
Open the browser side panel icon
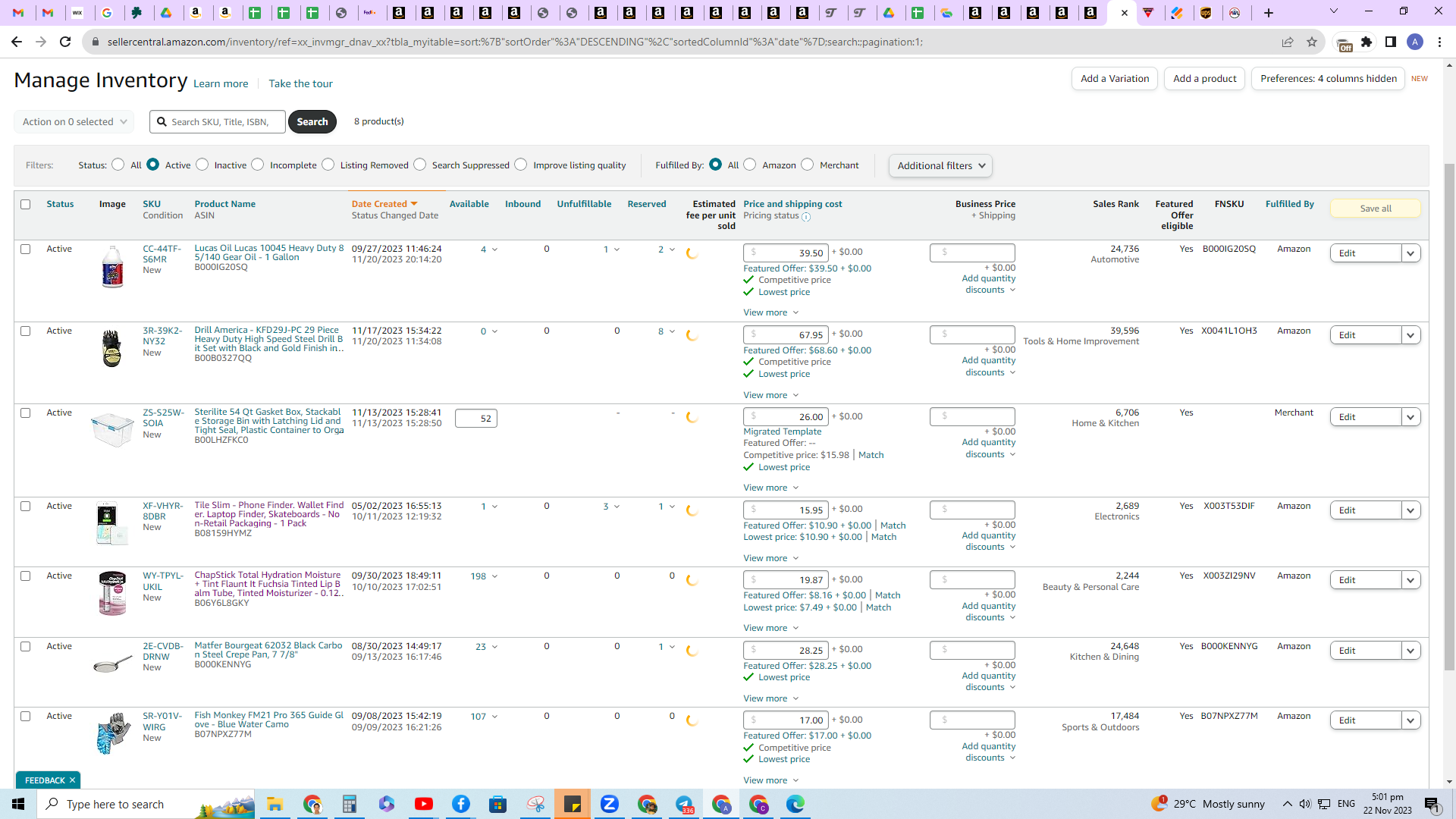click(1391, 42)
